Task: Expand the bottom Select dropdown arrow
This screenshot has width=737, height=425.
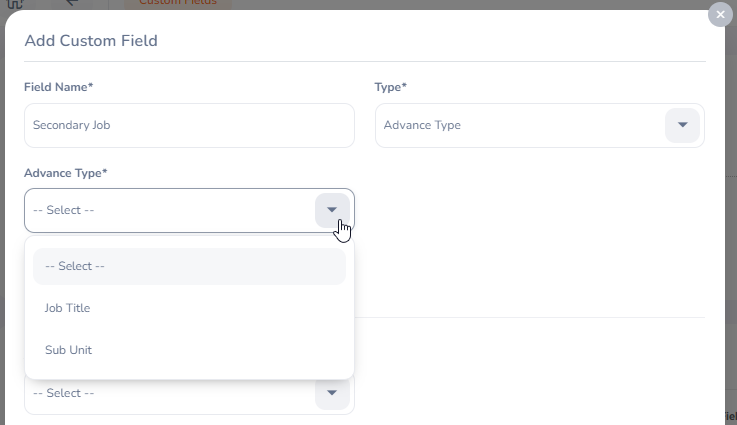Action: point(332,393)
